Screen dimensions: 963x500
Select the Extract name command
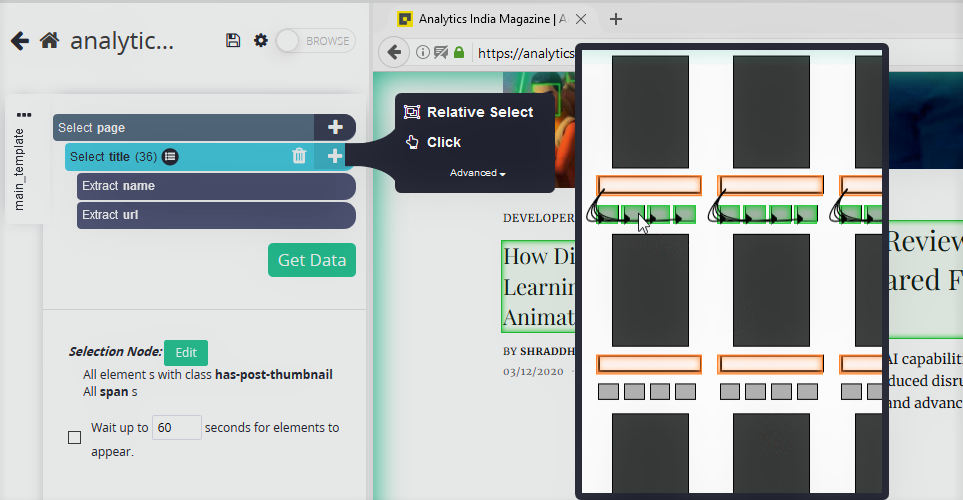[x=216, y=186]
